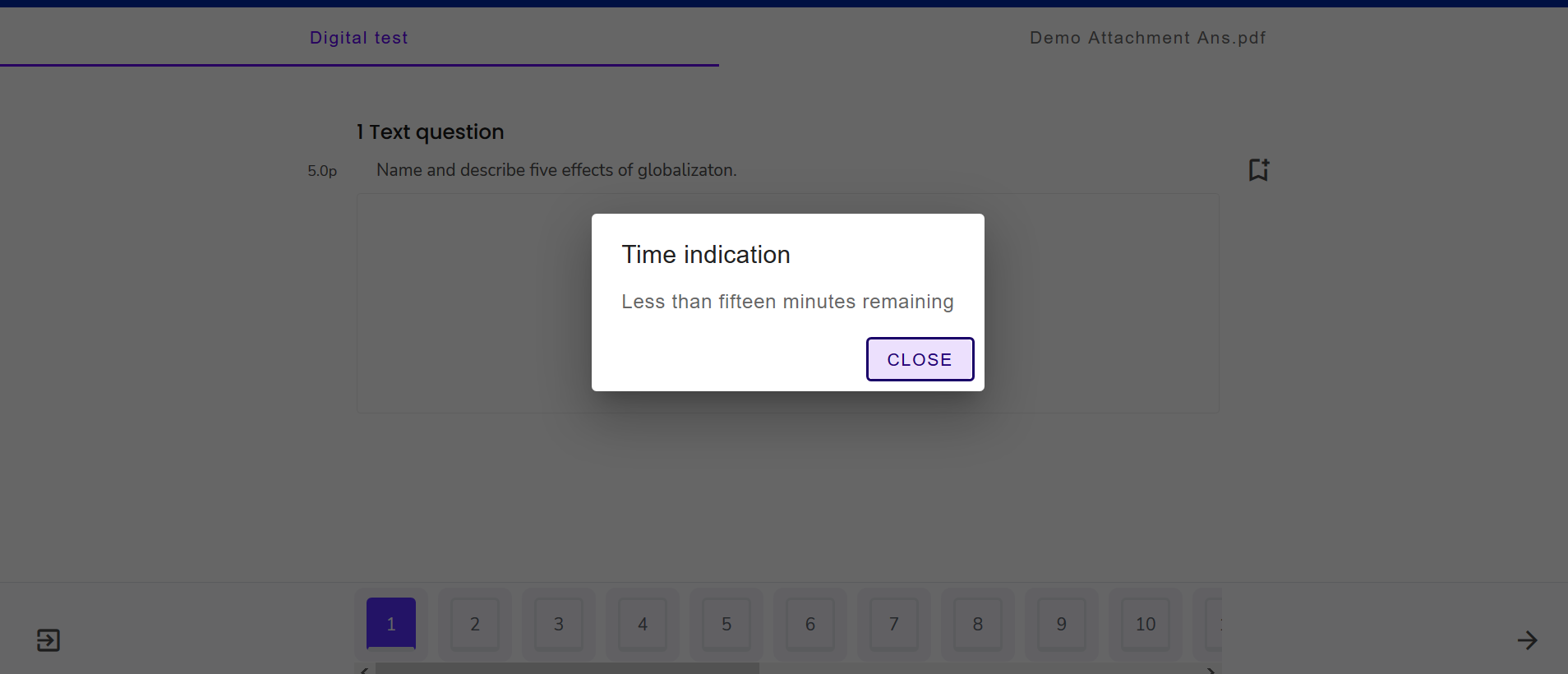Navigate to question 10
This screenshot has width=1568, height=674.
point(1146,624)
